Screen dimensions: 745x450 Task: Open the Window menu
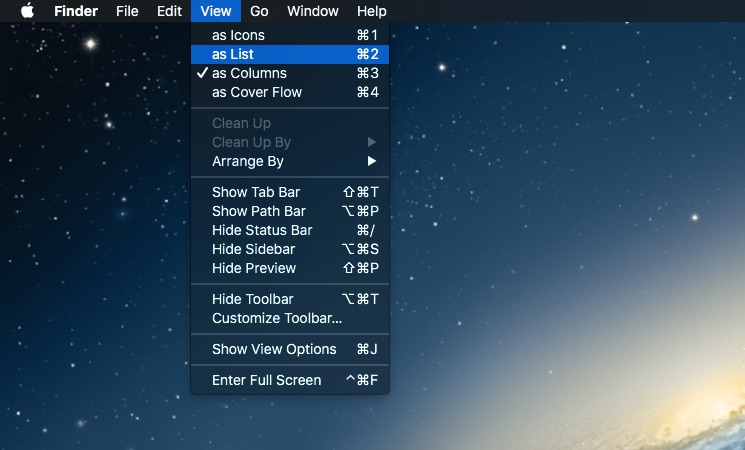pos(313,11)
